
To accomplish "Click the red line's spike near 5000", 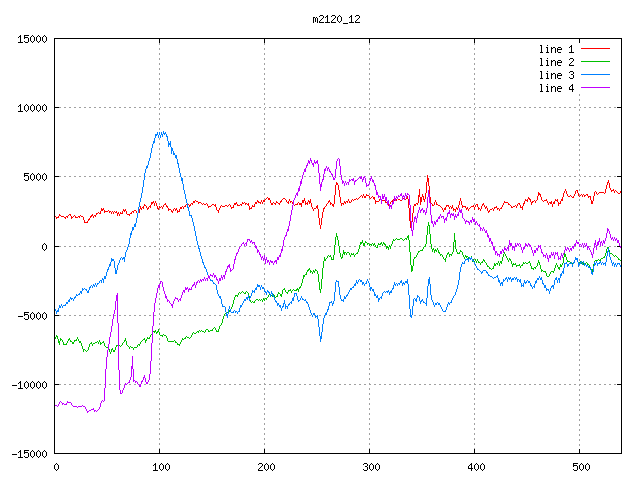I will (x=427, y=177).
